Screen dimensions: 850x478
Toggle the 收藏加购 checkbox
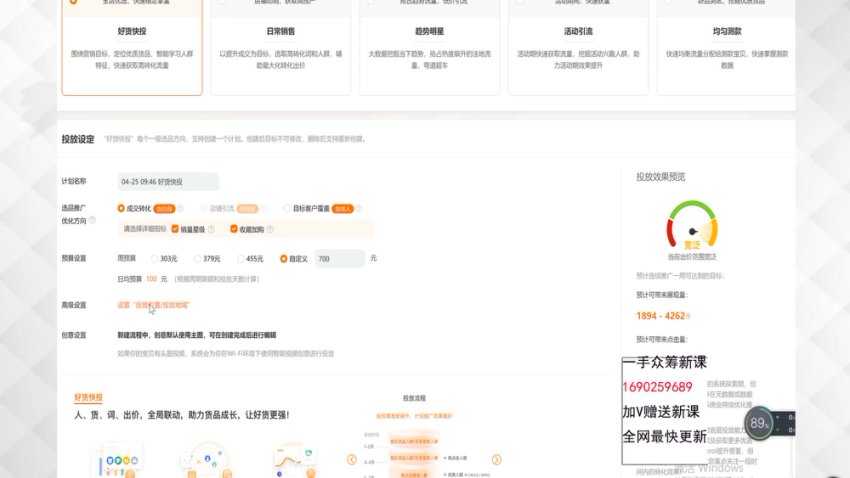tap(233, 228)
